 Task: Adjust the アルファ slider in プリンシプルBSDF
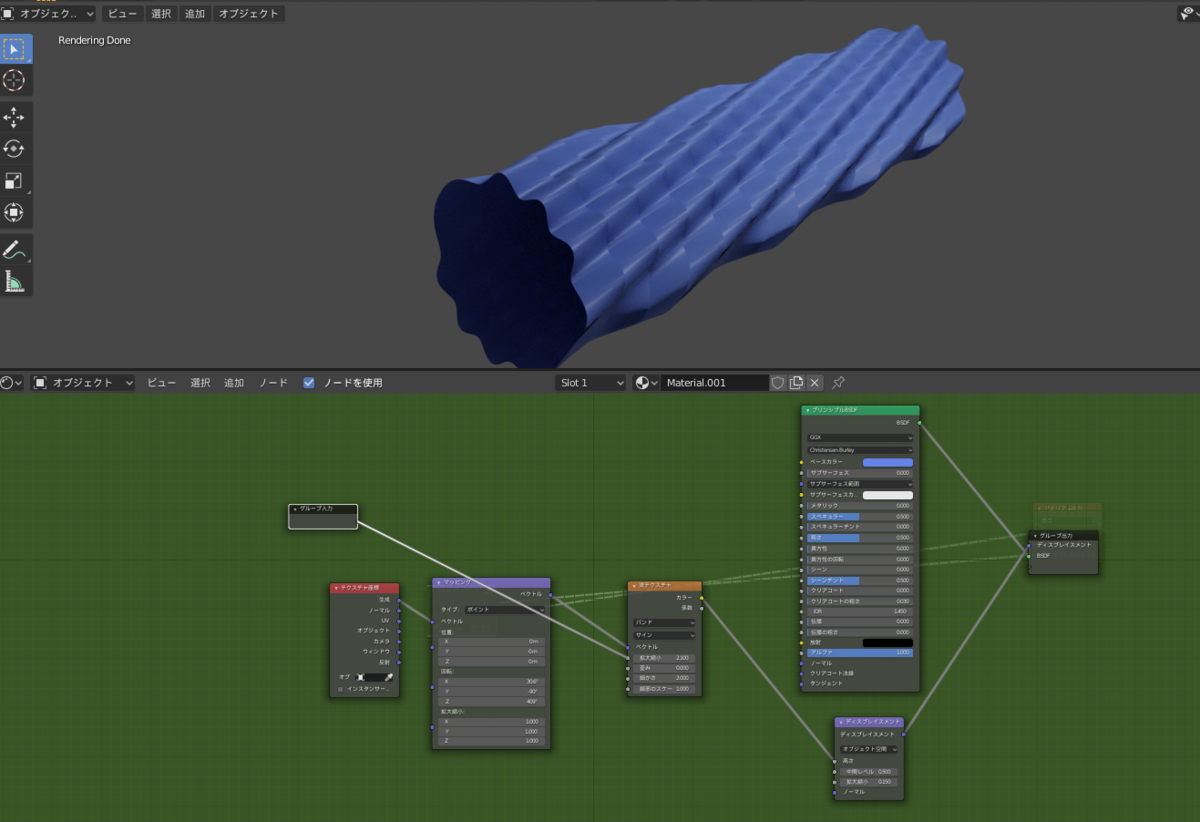pyautogui.click(x=860, y=652)
